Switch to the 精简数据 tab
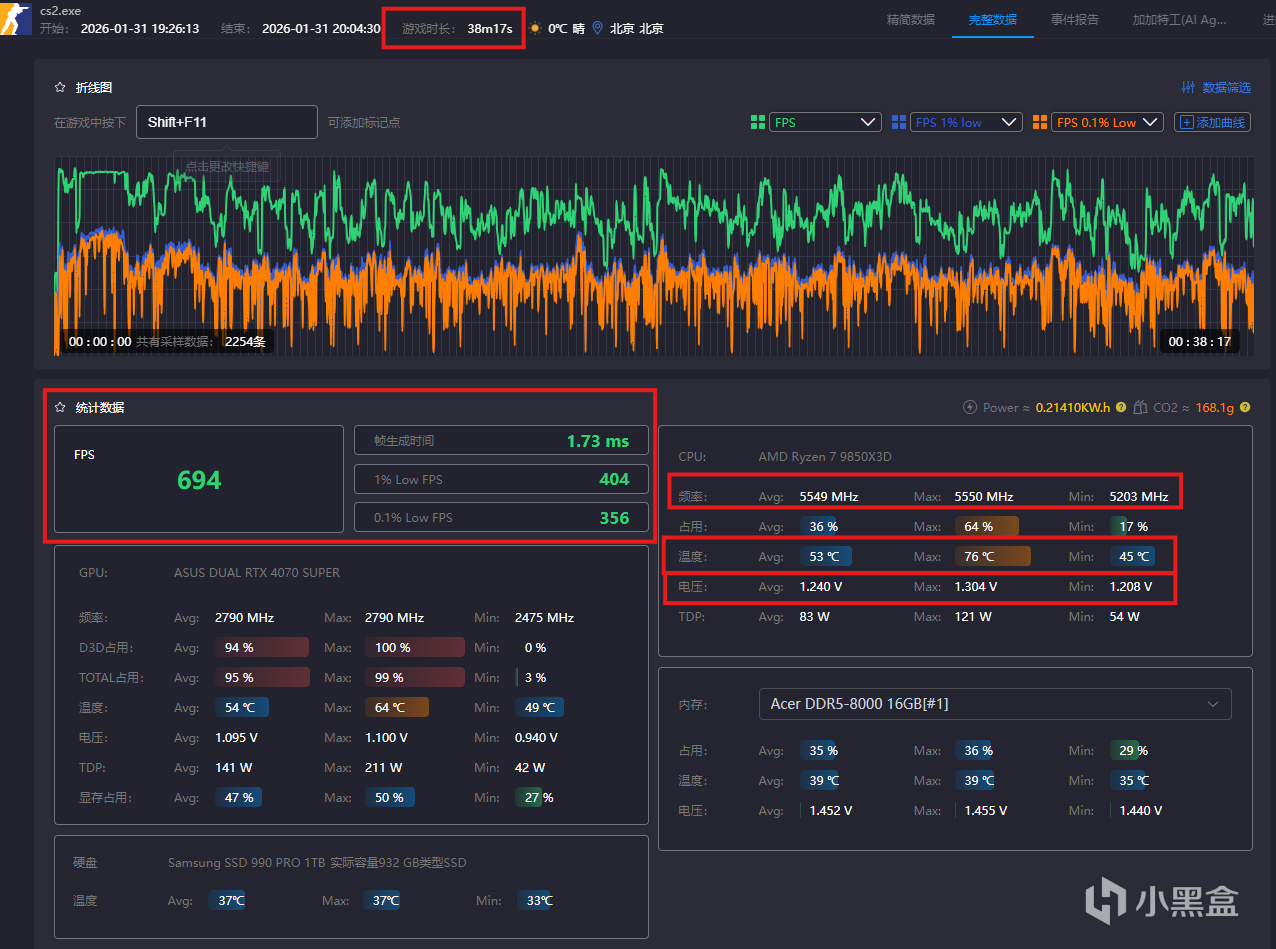Image resolution: width=1276 pixels, height=949 pixels. [911, 20]
